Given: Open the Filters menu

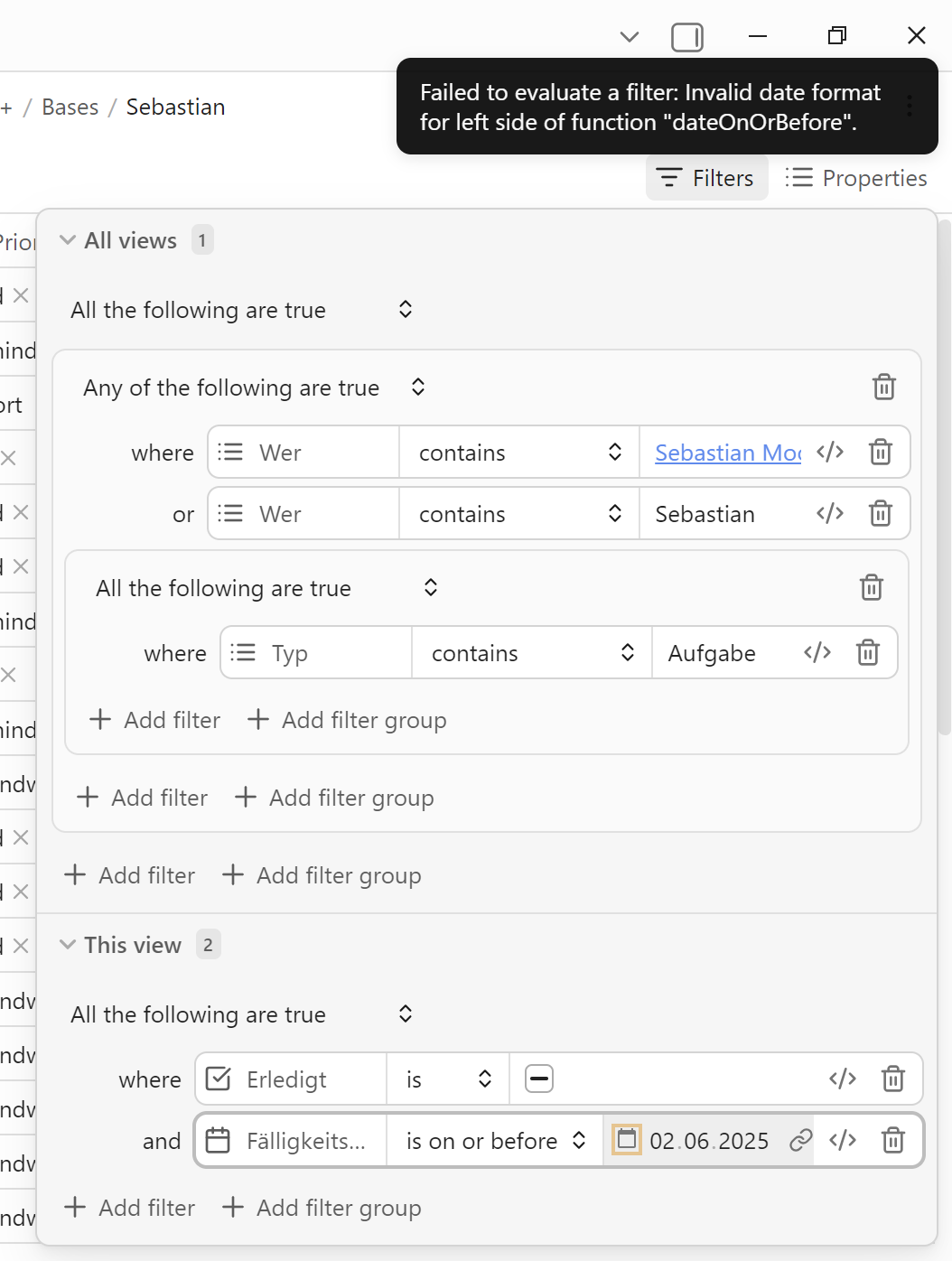Looking at the screenshot, I should click(706, 178).
